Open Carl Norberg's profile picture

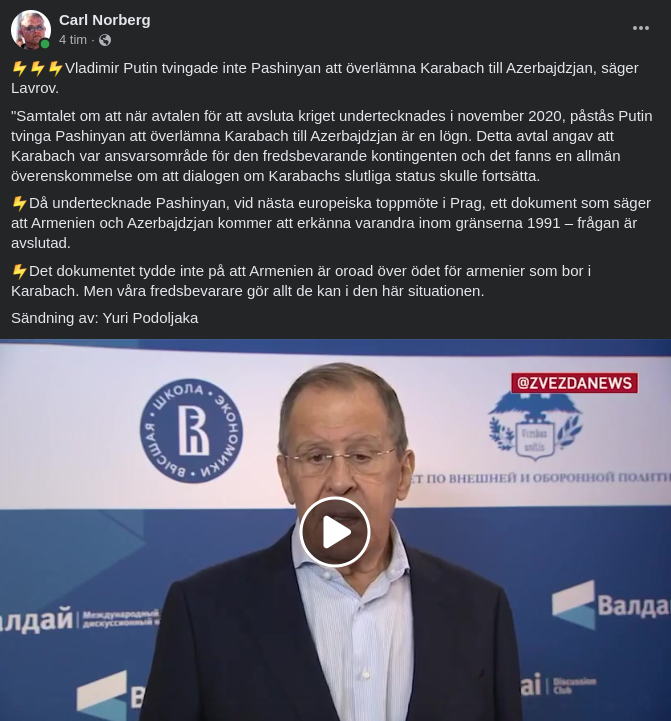(x=31, y=29)
